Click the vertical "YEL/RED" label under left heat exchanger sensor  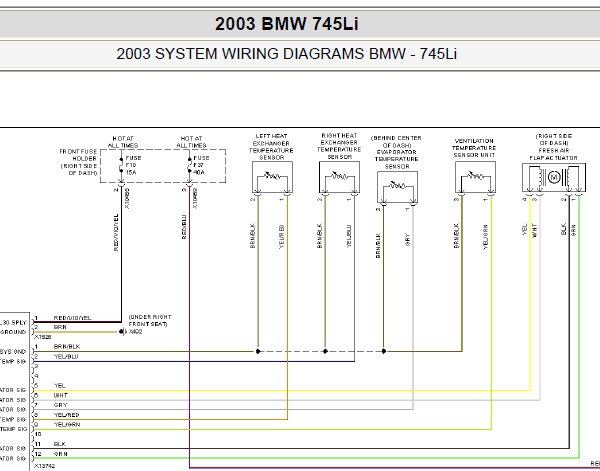[282, 237]
